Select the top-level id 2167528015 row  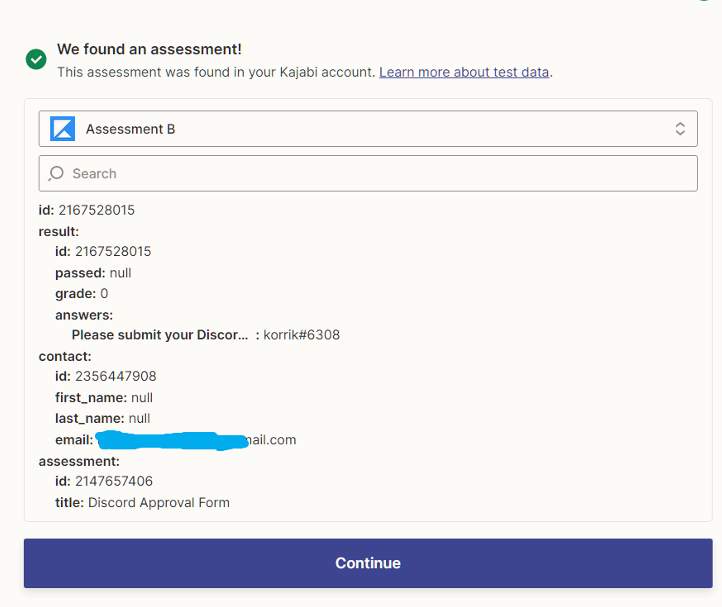87,210
